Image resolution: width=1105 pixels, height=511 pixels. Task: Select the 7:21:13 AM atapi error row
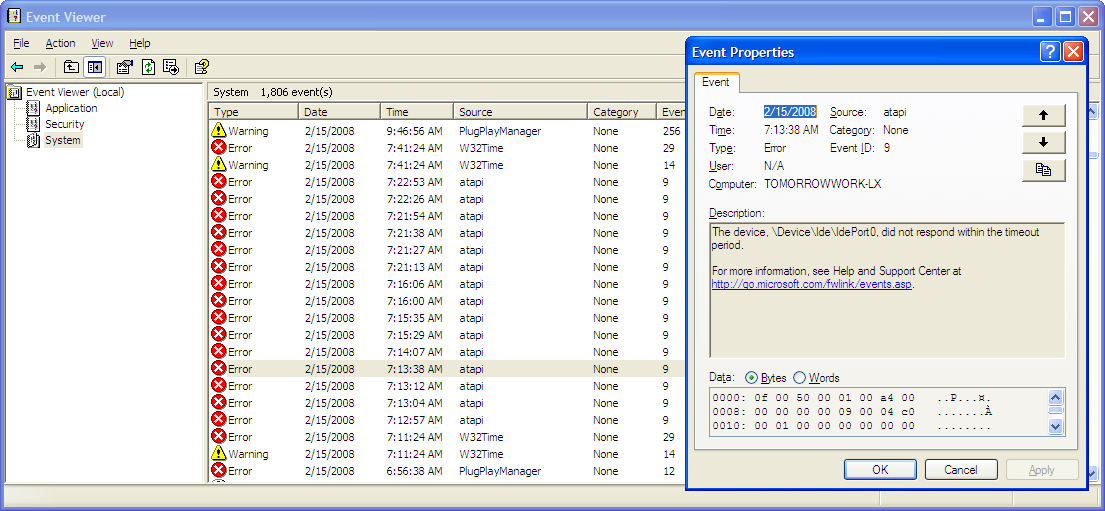click(x=447, y=266)
